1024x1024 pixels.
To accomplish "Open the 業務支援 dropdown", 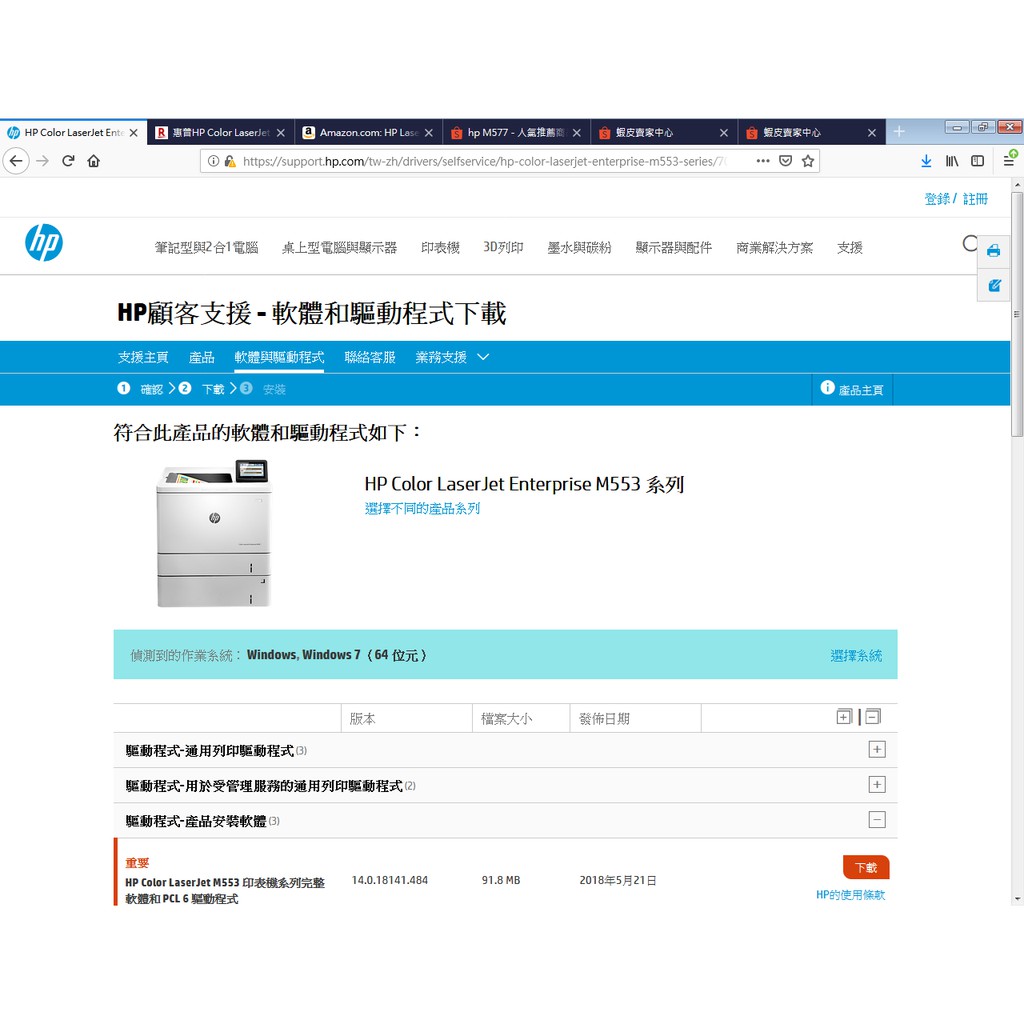I will tap(450, 356).
